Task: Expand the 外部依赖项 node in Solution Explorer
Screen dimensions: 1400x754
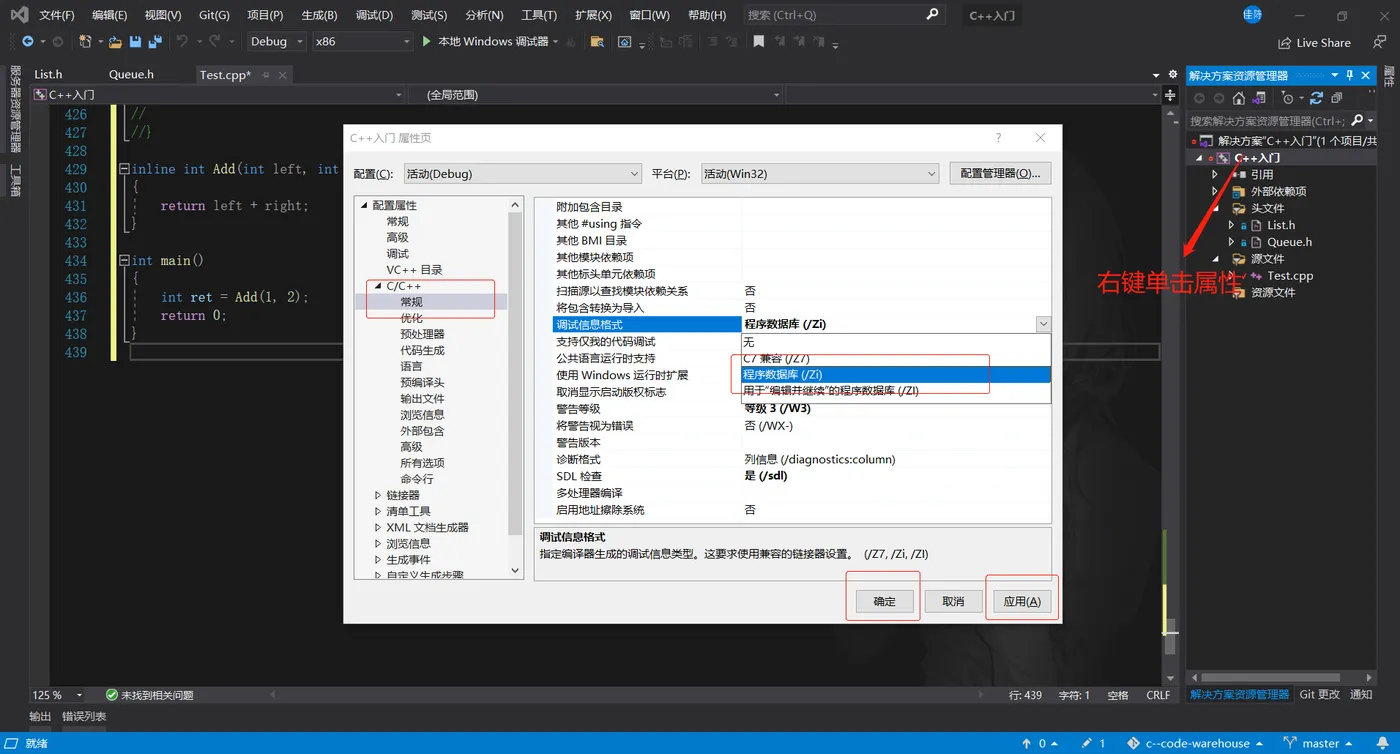Action: coord(1215,191)
